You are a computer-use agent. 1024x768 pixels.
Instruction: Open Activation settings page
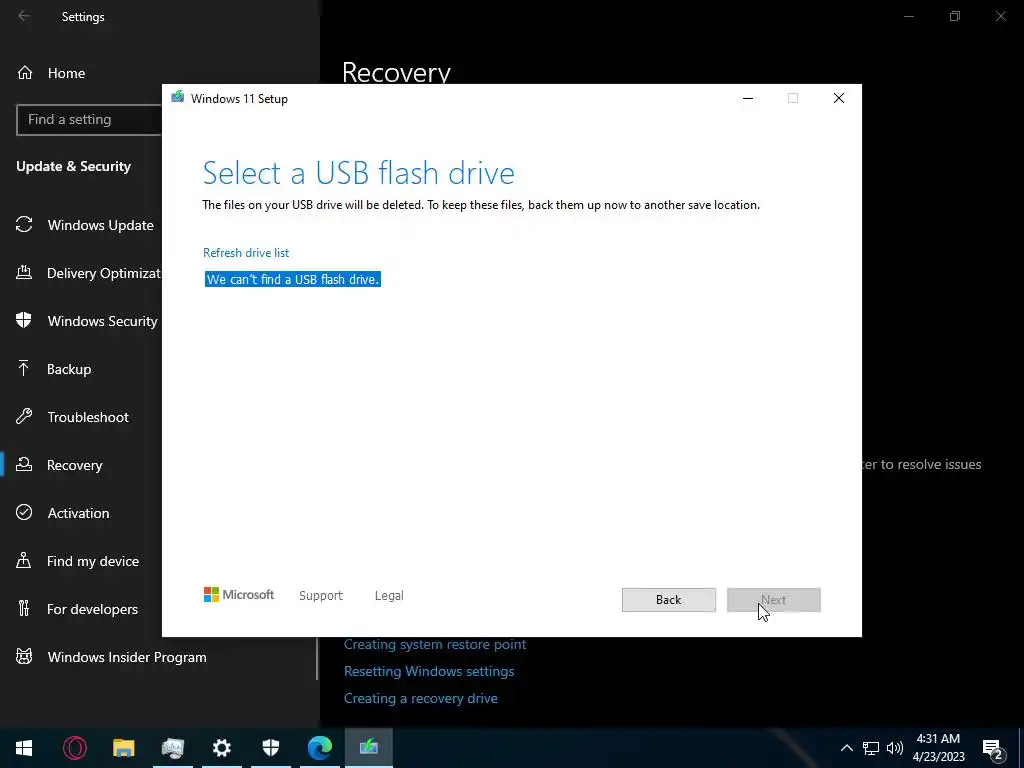pos(78,513)
